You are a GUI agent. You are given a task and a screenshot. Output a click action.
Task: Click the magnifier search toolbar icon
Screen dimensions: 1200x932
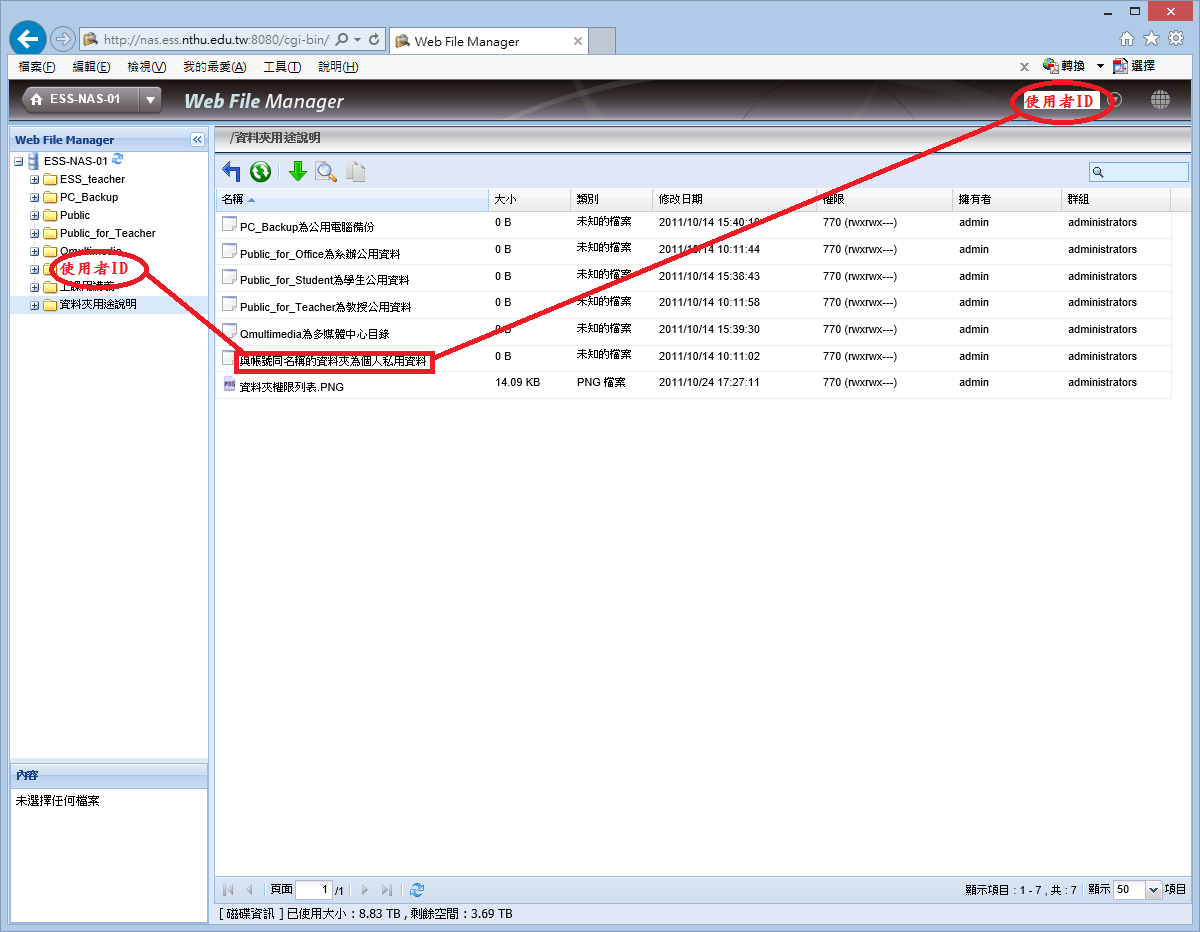326,172
